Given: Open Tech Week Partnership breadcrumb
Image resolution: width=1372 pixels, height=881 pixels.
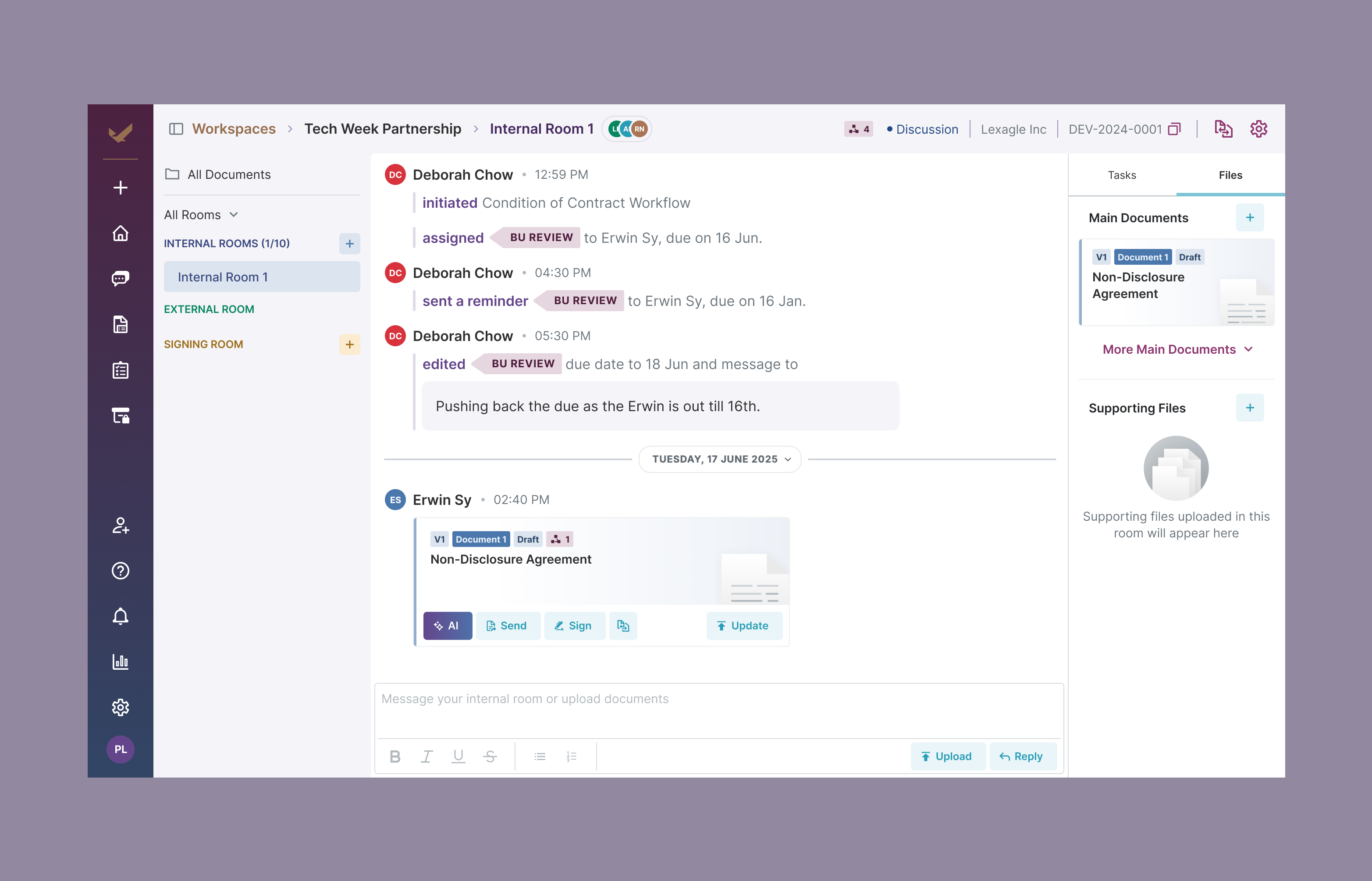Looking at the screenshot, I should pos(383,129).
